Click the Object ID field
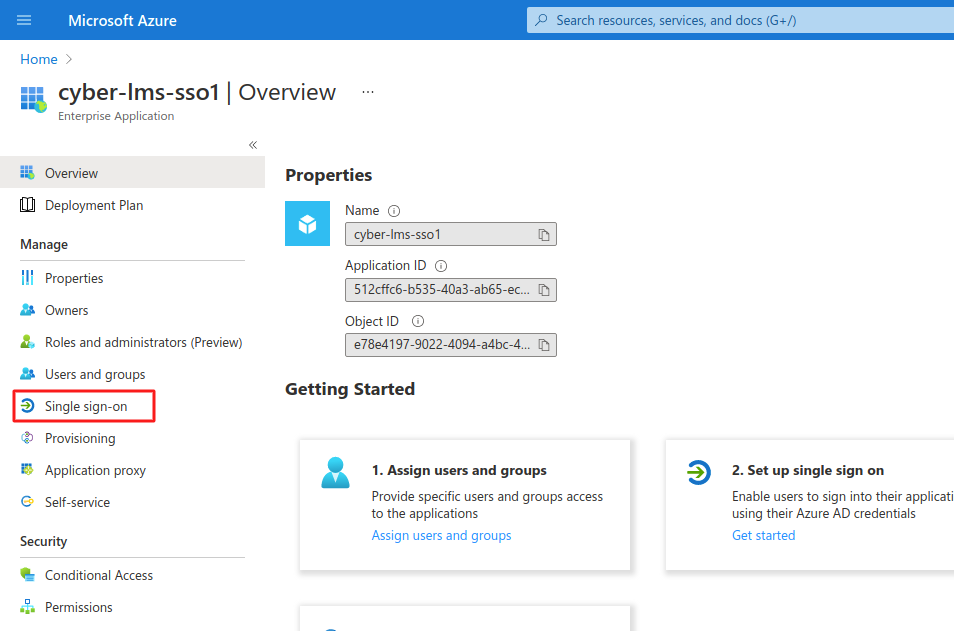The height and width of the screenshot is (631, 954). 451,345
